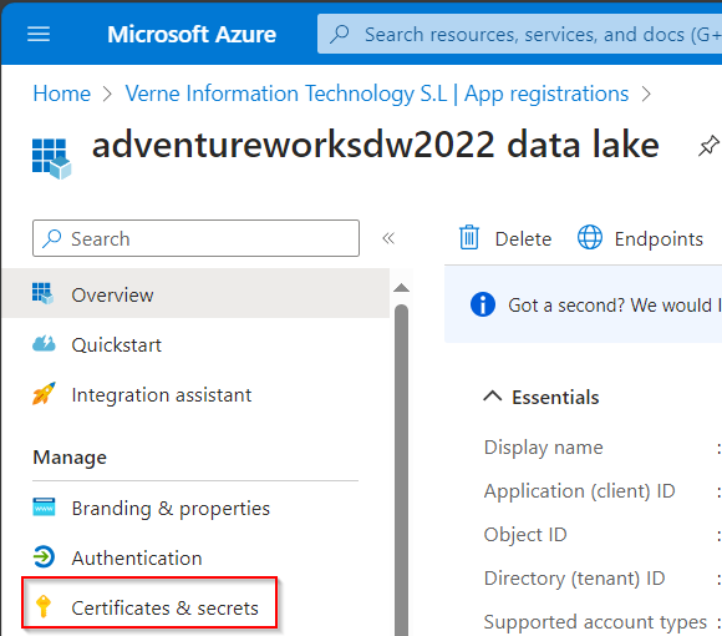The image size is (728, 636).
Task: Click the sidebar search magnifier icon
Action: coord(52,239)
